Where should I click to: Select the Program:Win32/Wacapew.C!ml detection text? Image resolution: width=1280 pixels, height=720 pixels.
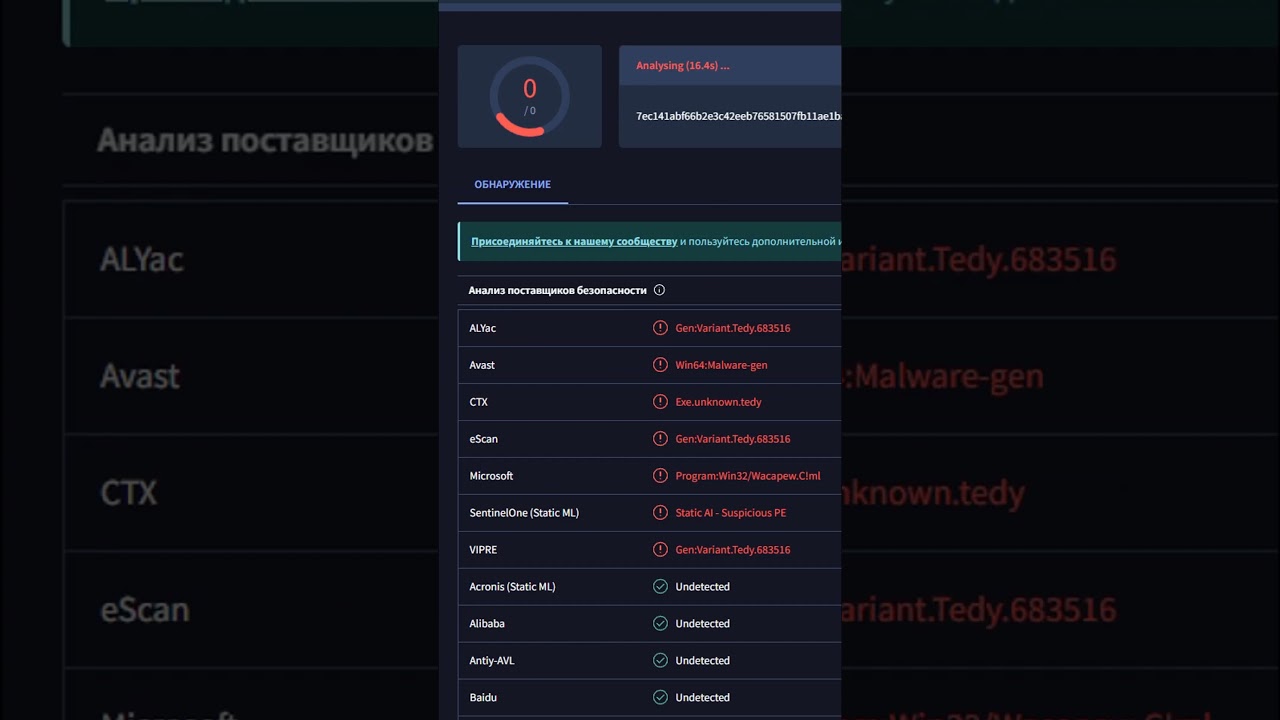pyautogui.click(x=748, y=476)
